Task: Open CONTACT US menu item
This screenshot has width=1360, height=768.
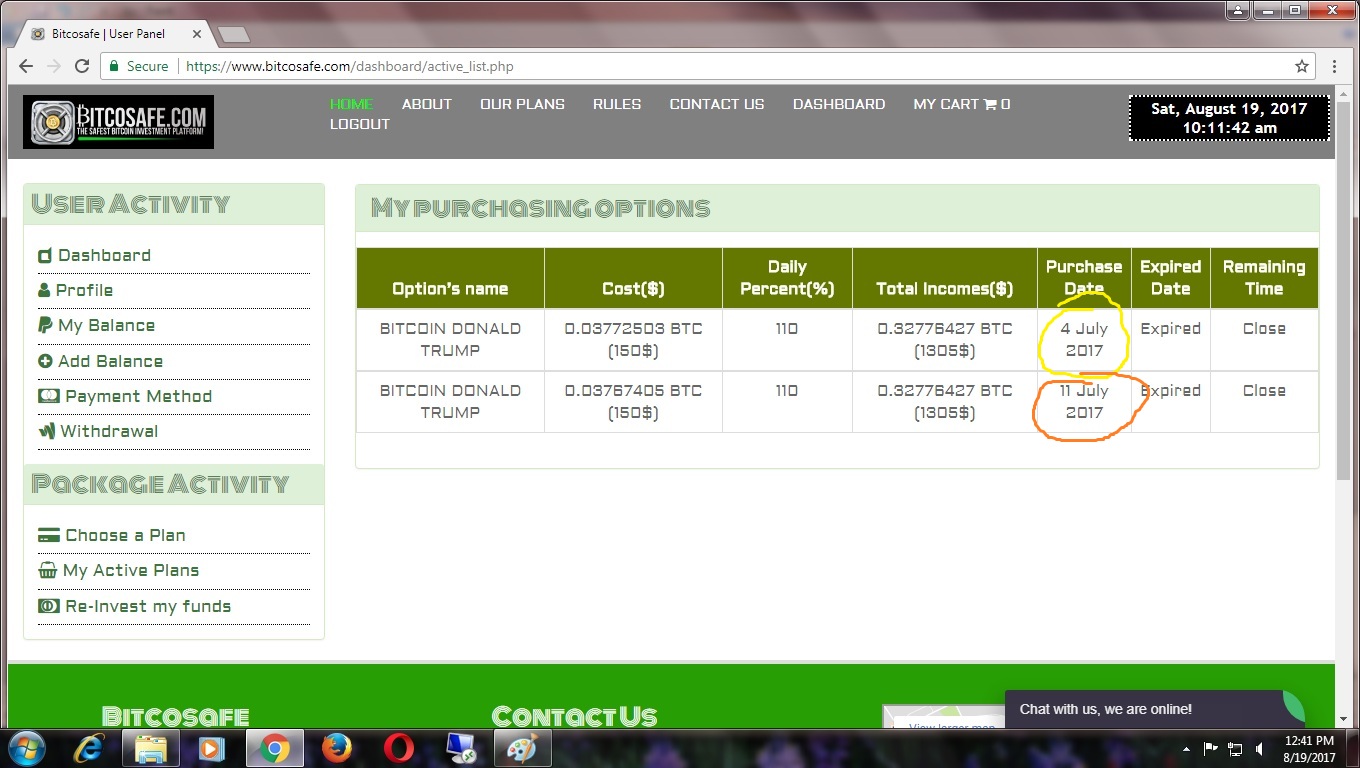Action: [x=717, y=104]
